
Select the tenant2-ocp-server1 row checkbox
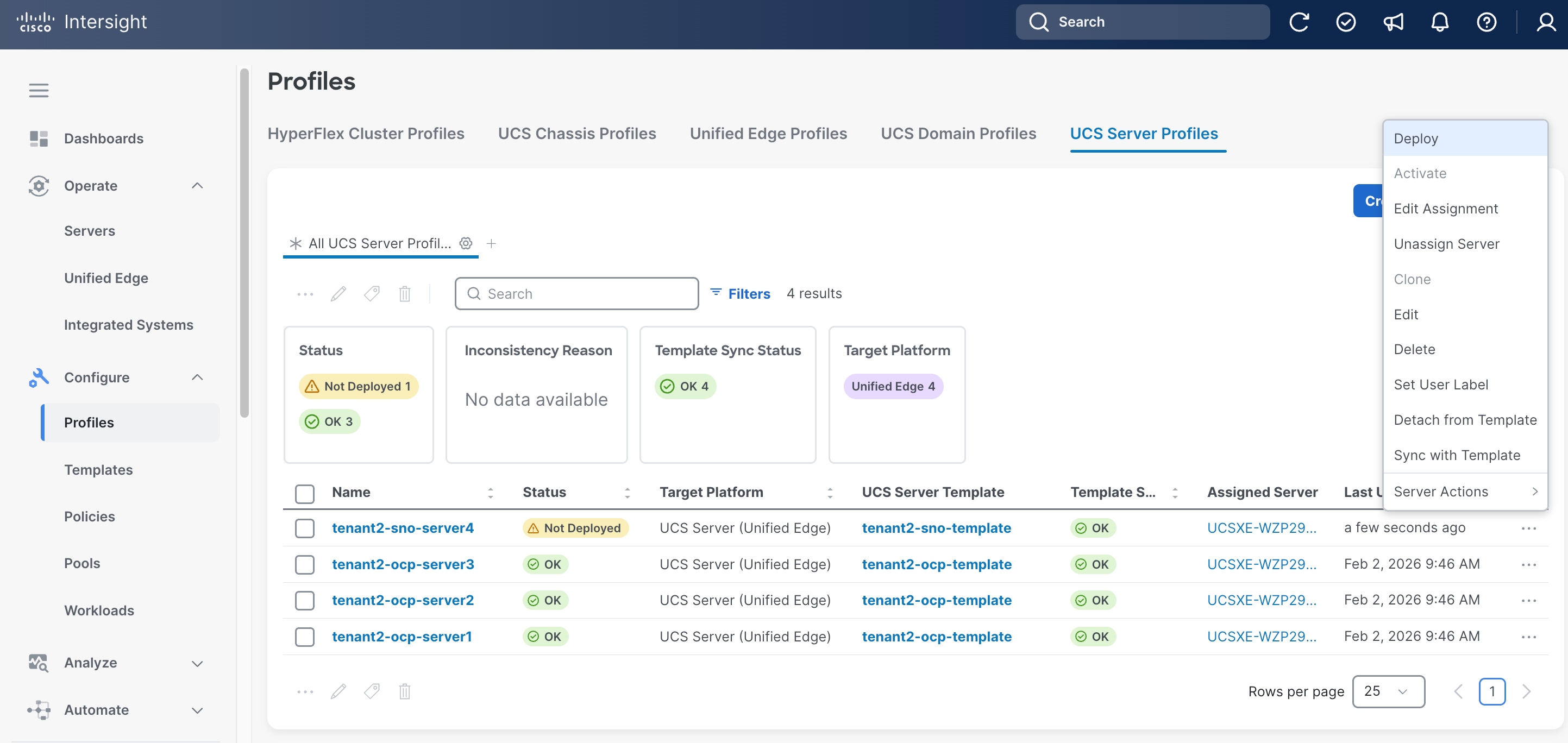[x=305, y=637]
